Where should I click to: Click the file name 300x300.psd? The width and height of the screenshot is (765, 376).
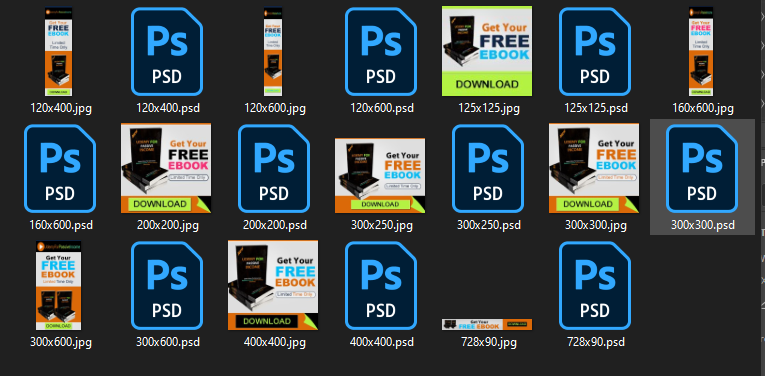(703, 225)
